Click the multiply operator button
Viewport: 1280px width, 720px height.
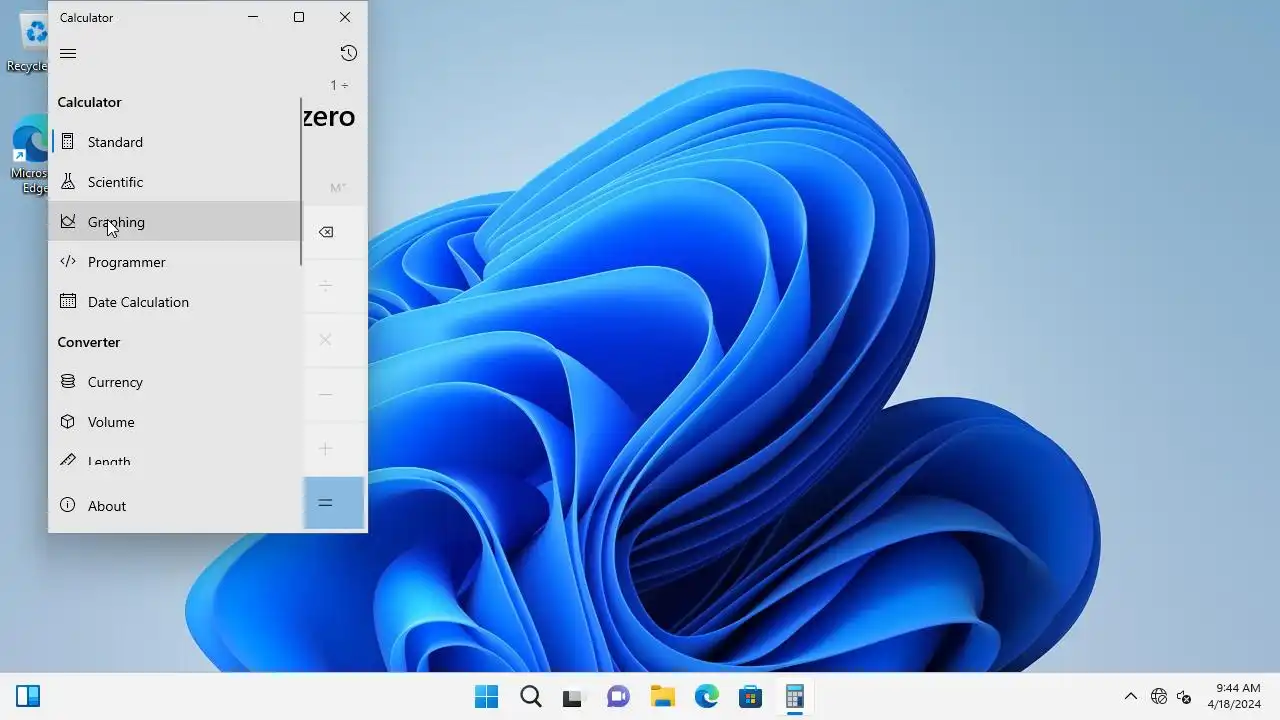pyautogui.click(x=333, y=340)
